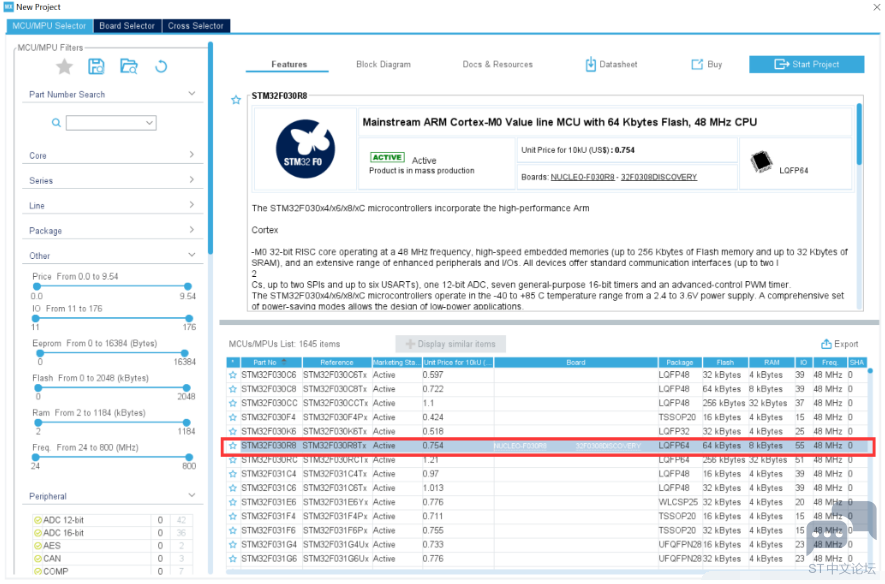885x584 pixels.
Task: Favorite the STM32F030R8 detail star
Action: 236,100
